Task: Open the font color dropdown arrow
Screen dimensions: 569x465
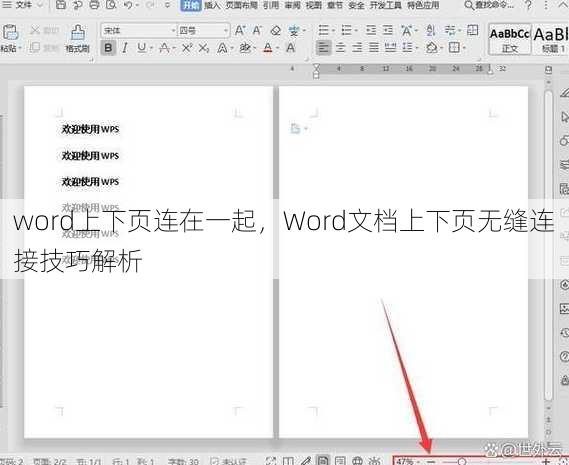Action: pyautogui.click(x=278, y=48)
